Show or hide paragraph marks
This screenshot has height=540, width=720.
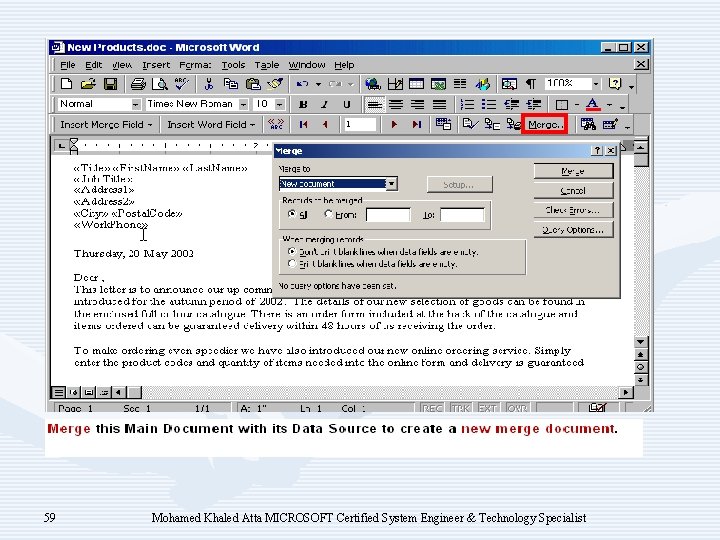[x=531, y=84]
